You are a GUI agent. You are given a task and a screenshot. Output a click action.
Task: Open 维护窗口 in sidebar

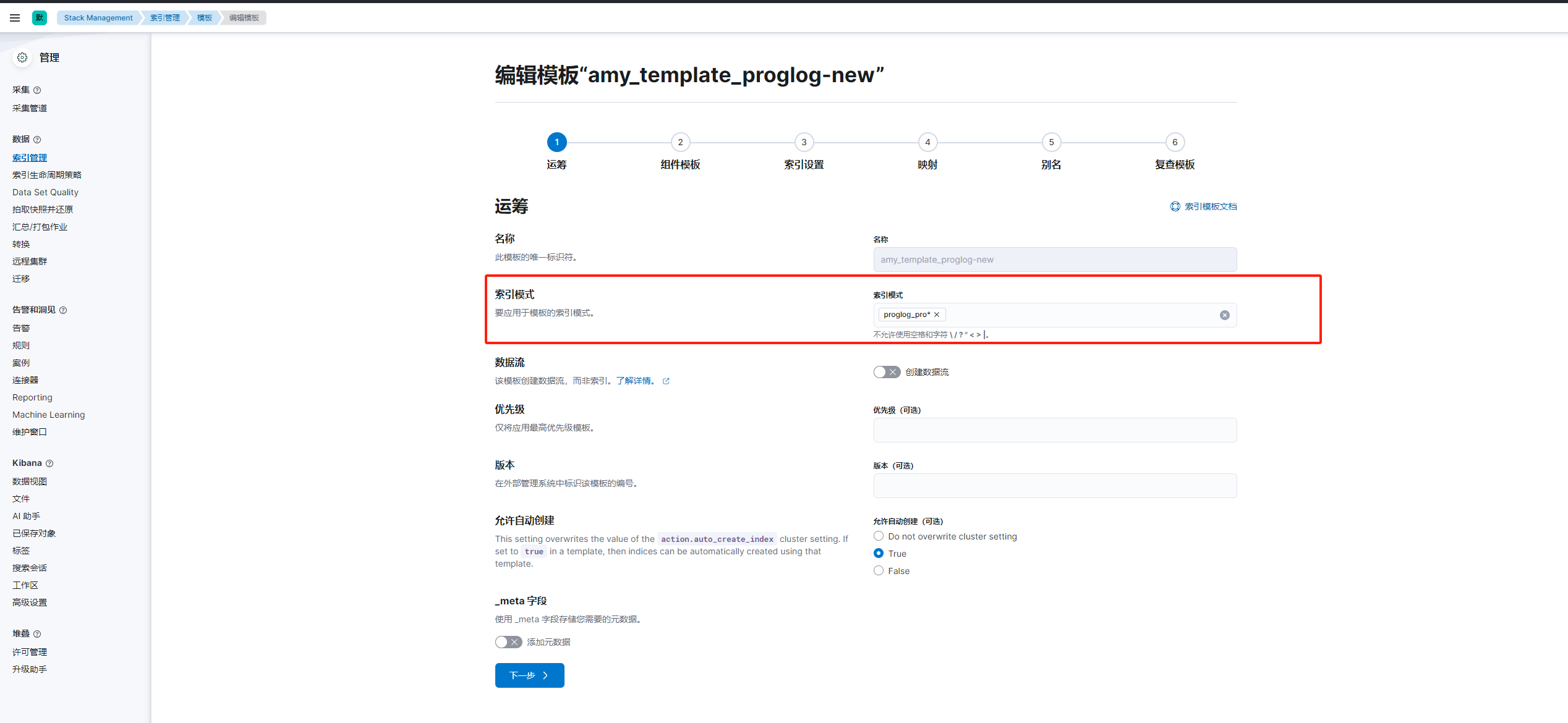[x=30, y=432]
